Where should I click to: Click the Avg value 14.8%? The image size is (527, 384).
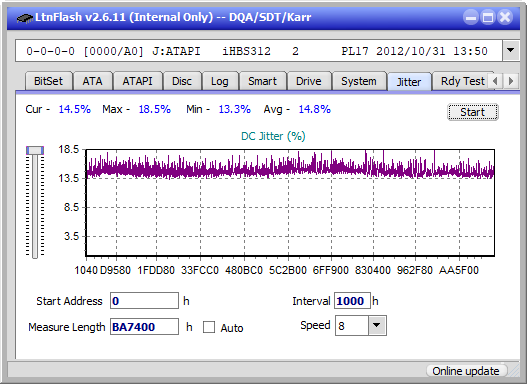315,109
